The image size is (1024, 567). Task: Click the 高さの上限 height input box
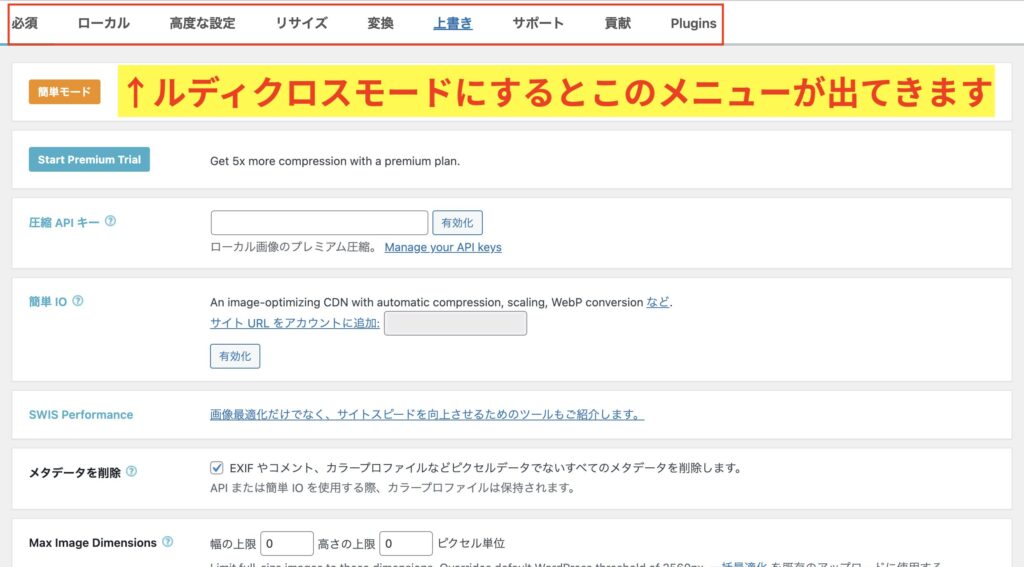(405, 543)
